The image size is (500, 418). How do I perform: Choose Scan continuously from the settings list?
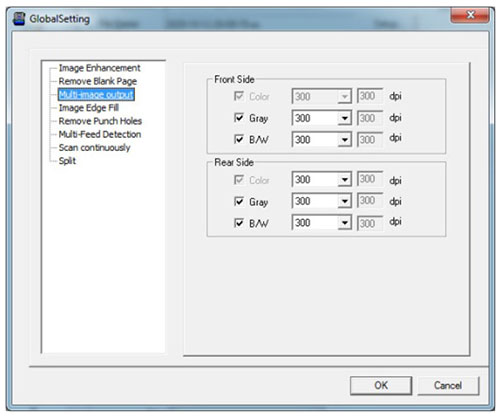click(x=94, y=148)
